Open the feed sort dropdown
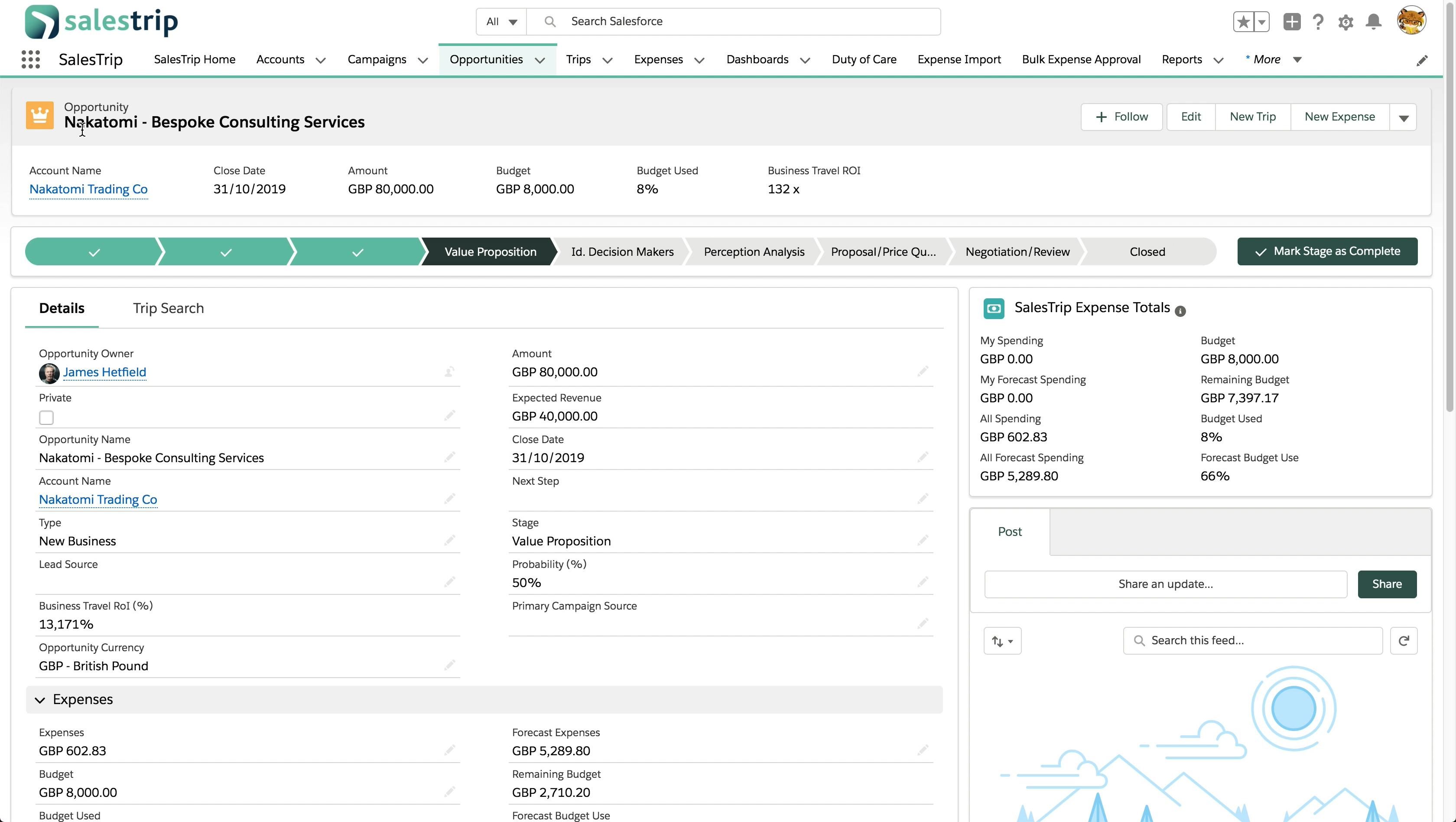Image resolution: width=1456 pixels, height=822 pixels. click(1002, 641)
